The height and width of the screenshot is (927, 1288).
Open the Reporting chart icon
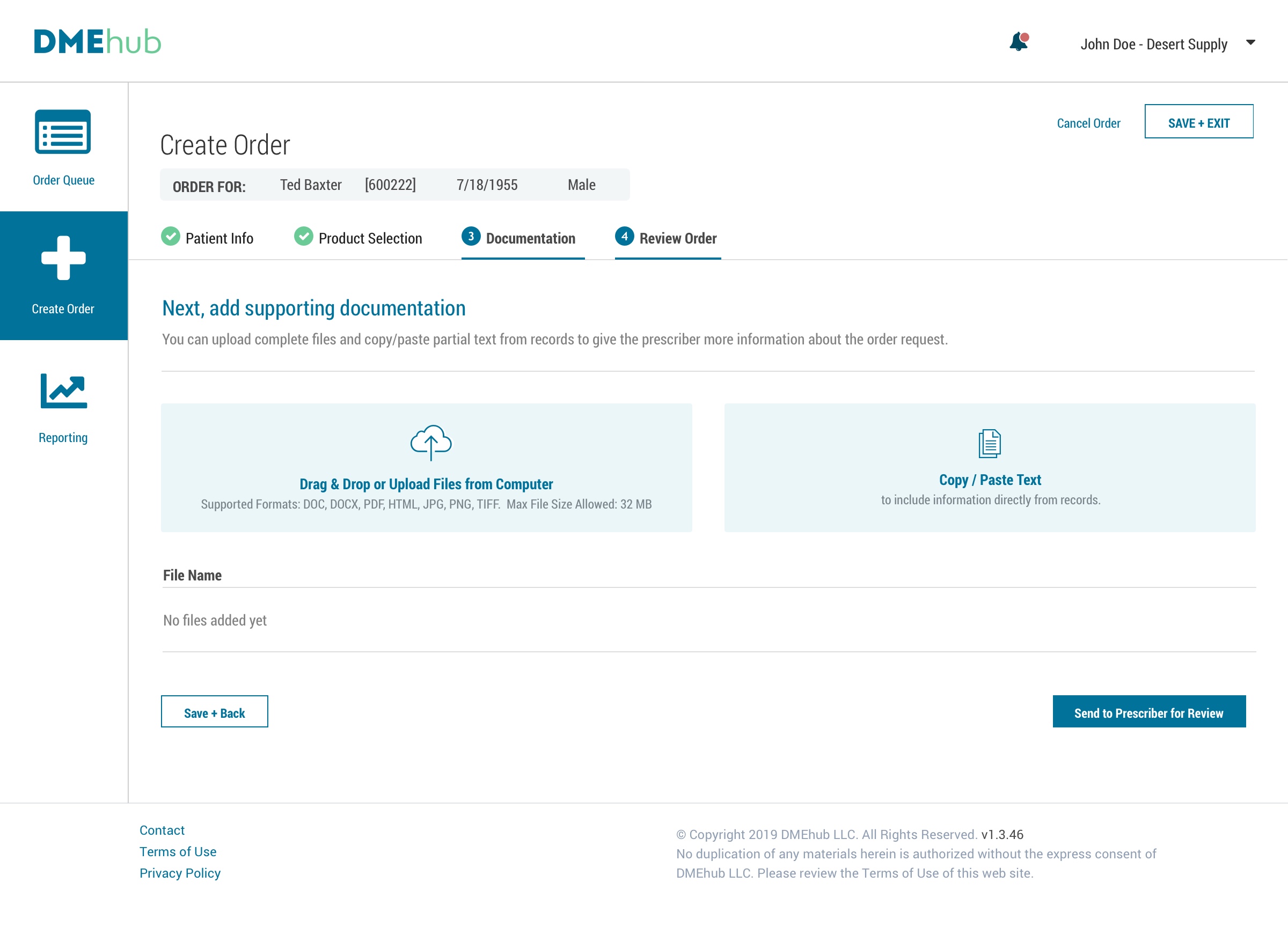coord(63,391)
